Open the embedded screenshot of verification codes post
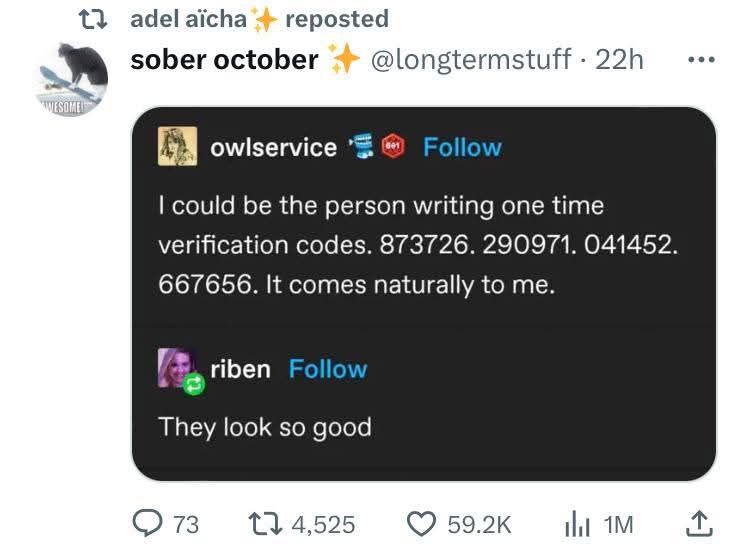Screen dimensions: 750x555 click(x=424, y=294)
